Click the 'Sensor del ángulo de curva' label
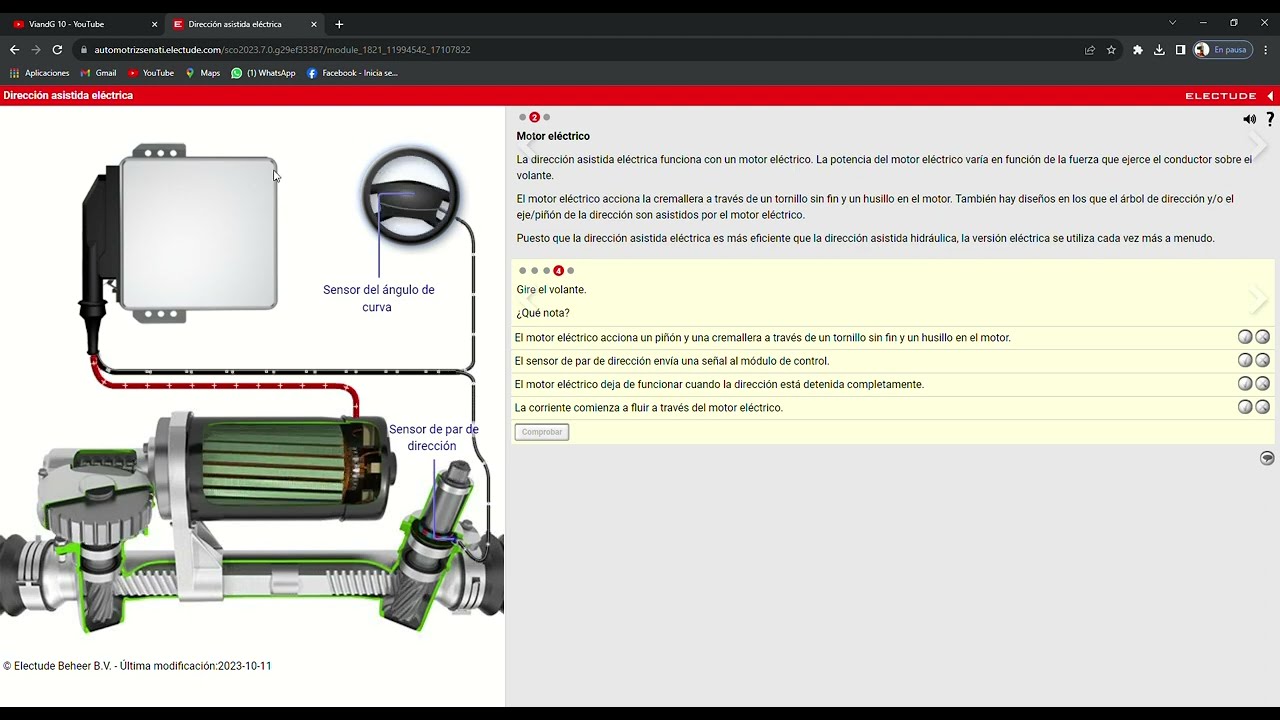 point(378,298)
